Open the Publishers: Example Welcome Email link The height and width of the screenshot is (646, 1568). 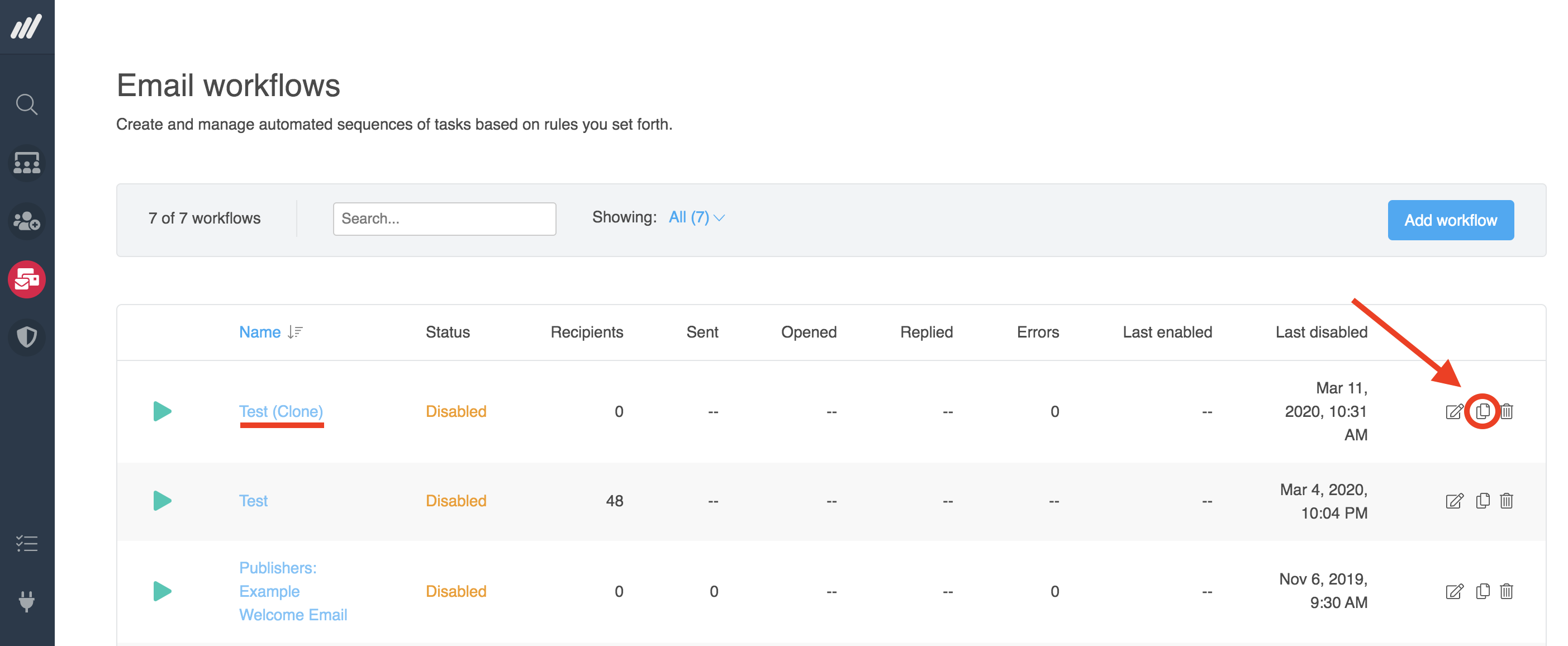point(293,591)
